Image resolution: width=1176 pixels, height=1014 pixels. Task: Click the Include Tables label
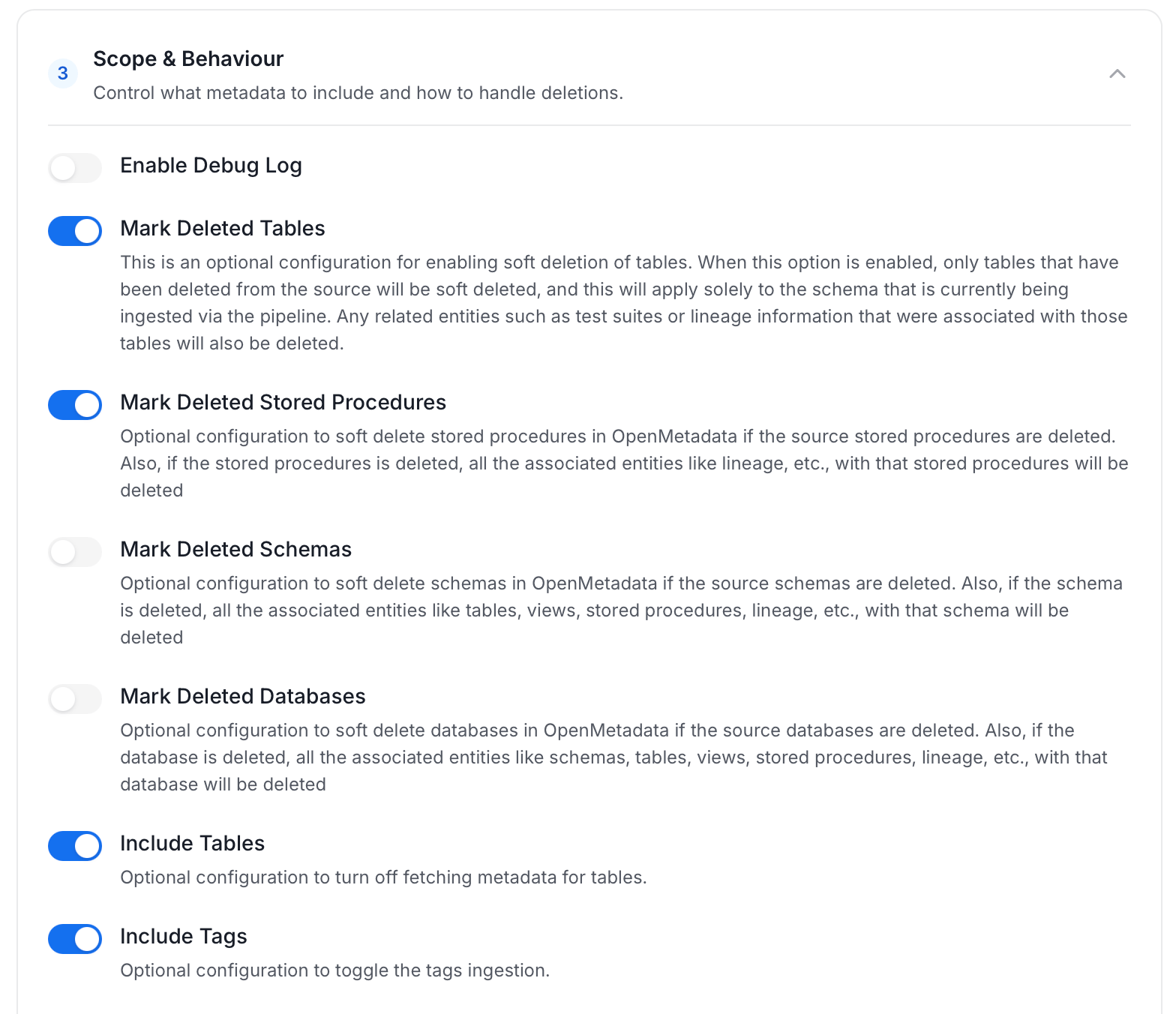coord(192,843)
